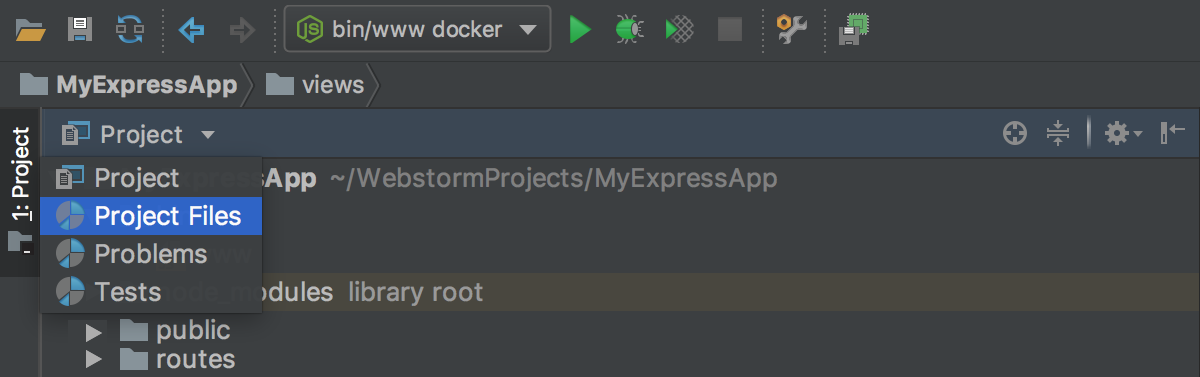This screenshot has height=377, width=1200.
Task: Choose Project Files from the view menu
Action: pos(151,216)
